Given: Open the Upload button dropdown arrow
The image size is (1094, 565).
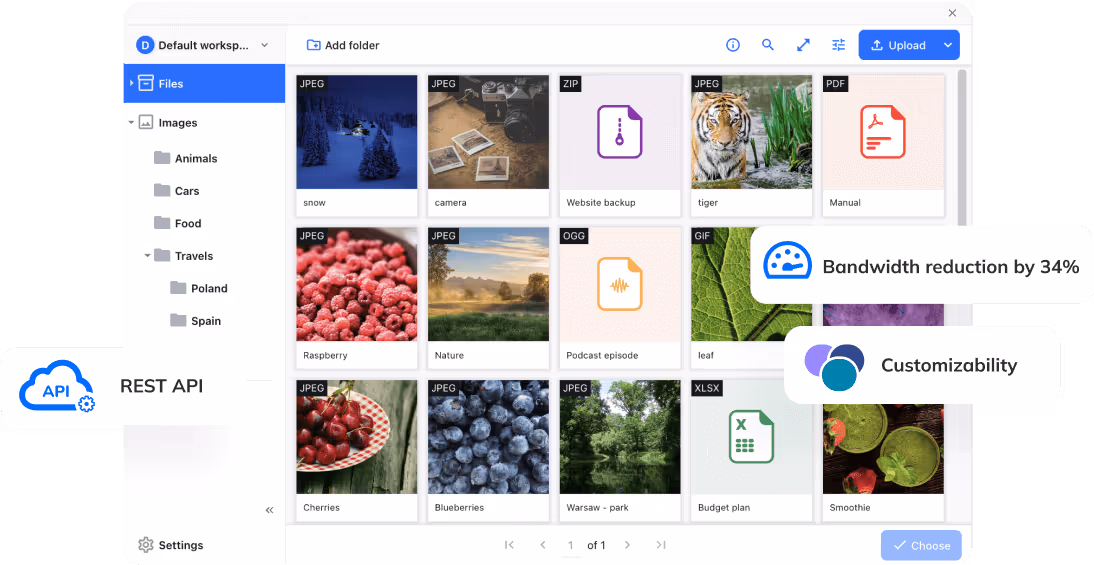Looking at the screenshot, I should 947,45.
